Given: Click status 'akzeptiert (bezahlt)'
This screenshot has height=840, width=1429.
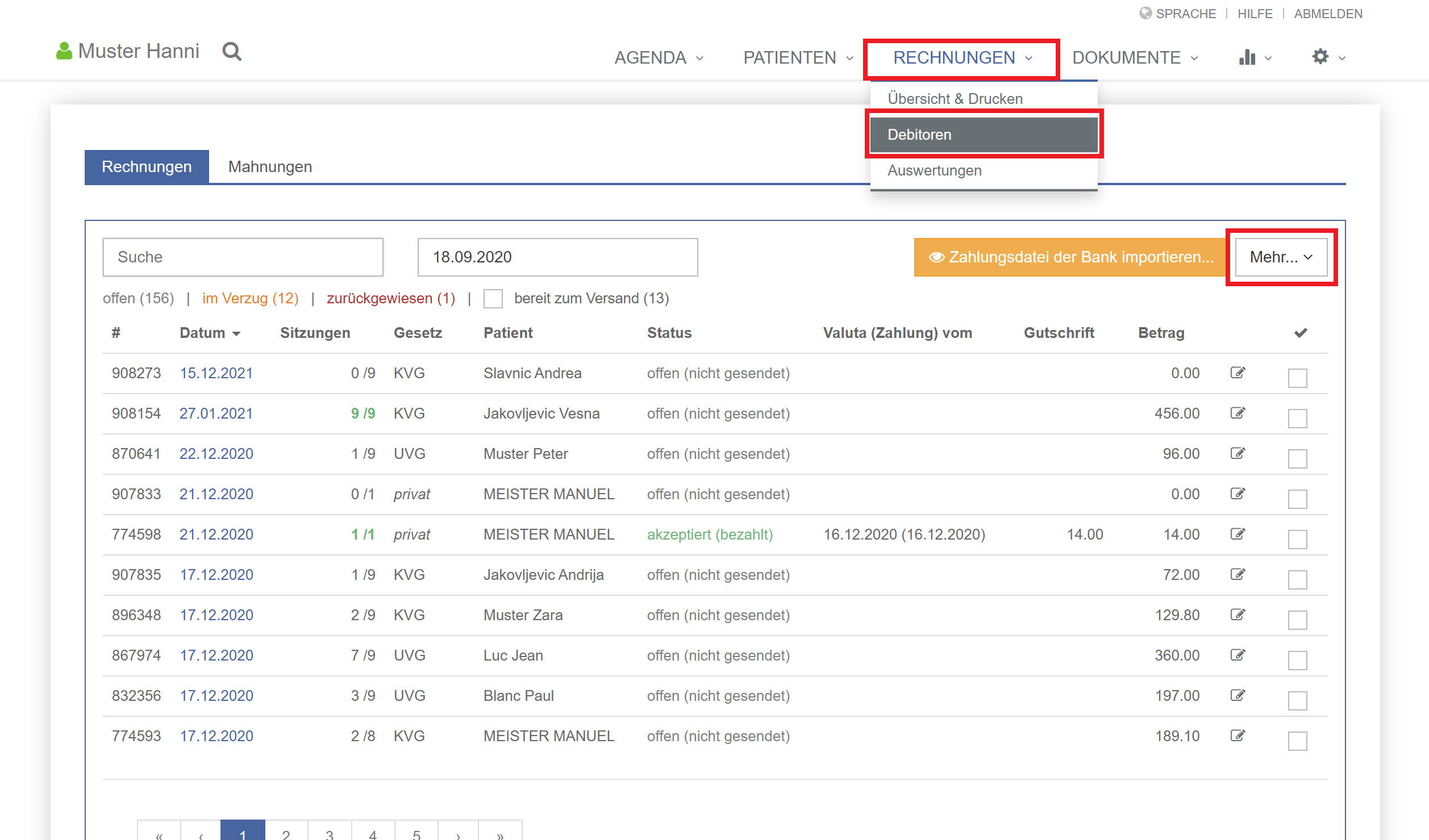Looking at the screenshot, I should point(710,534).
